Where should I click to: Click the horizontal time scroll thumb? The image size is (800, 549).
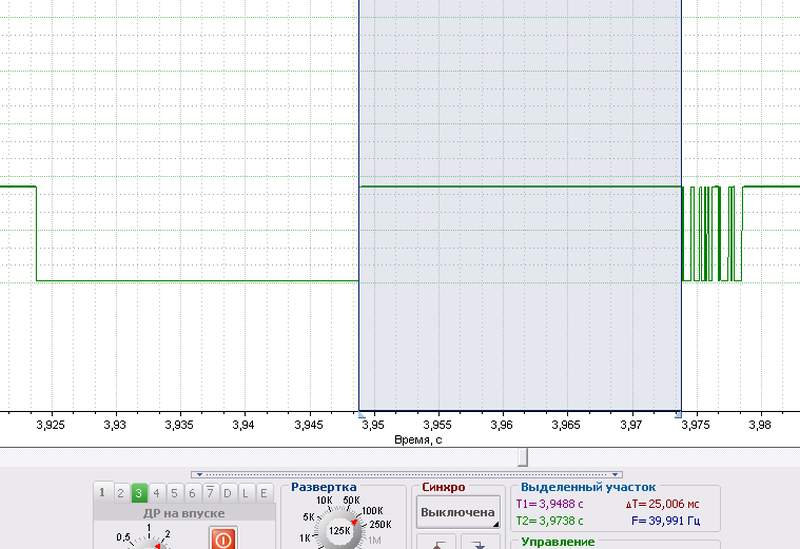pyautogui.click(x=522, y=456)
